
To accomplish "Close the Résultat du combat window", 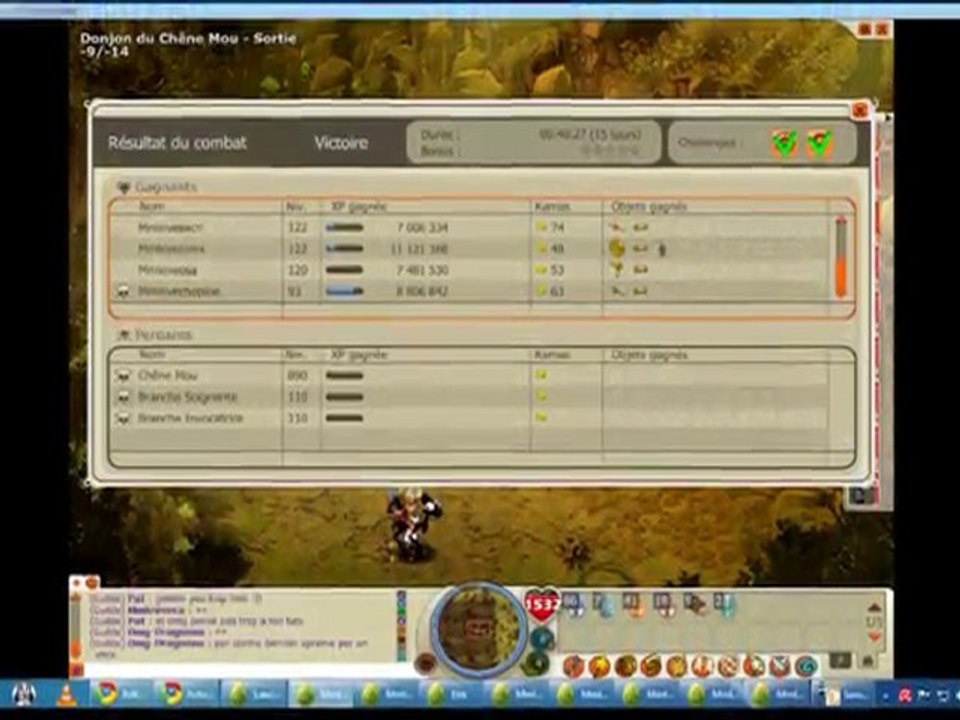I will pos(860,110).
